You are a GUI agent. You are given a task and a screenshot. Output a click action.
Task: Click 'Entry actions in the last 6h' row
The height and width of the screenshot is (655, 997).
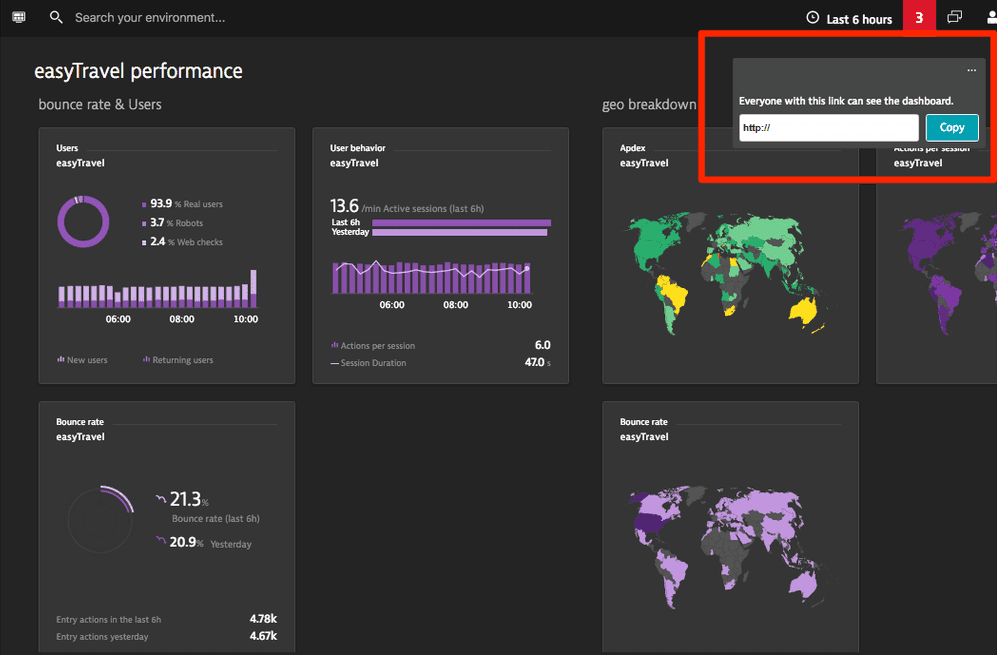[166, 619]
